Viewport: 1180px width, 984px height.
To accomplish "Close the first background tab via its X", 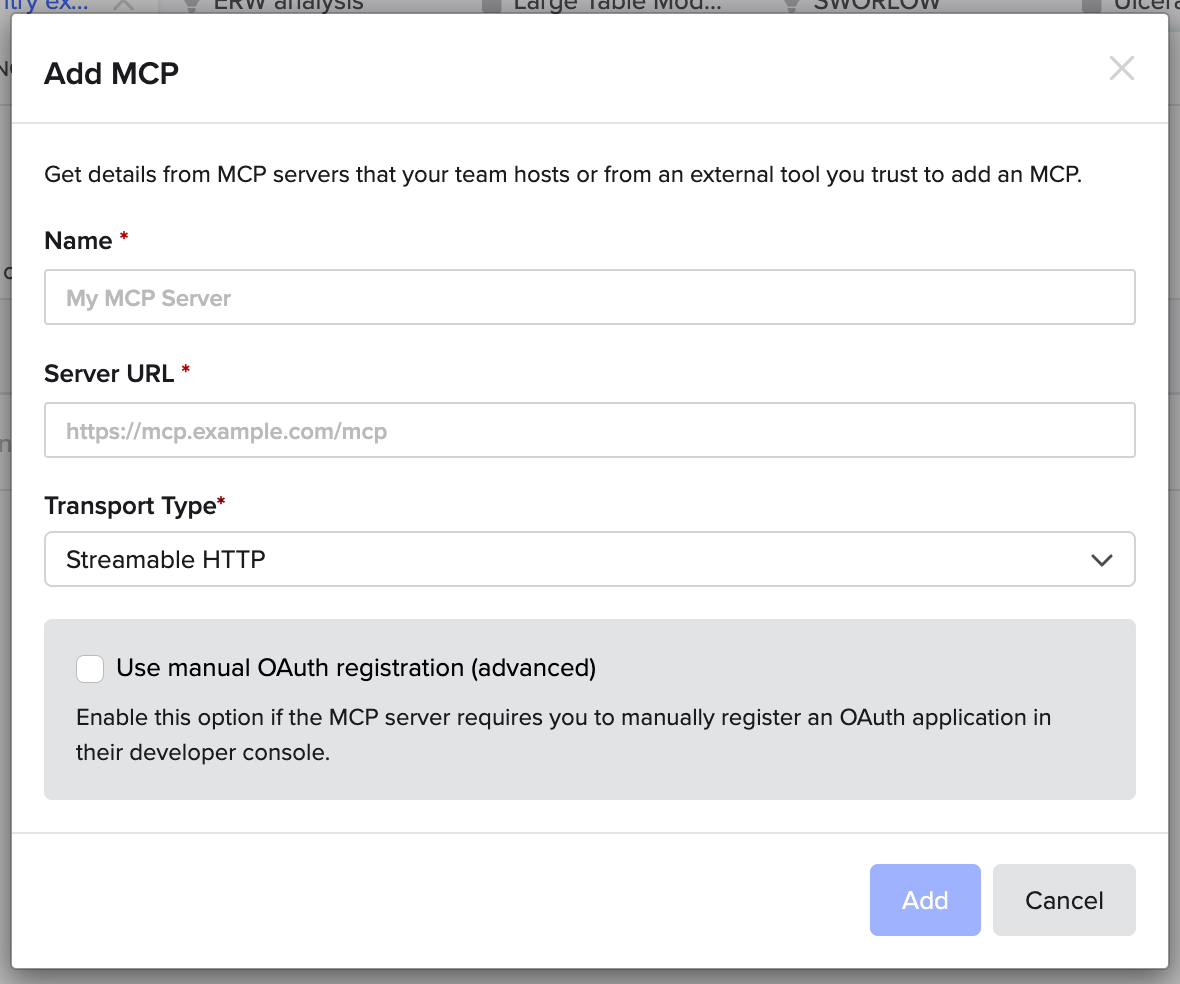I will tap(123, 5).
